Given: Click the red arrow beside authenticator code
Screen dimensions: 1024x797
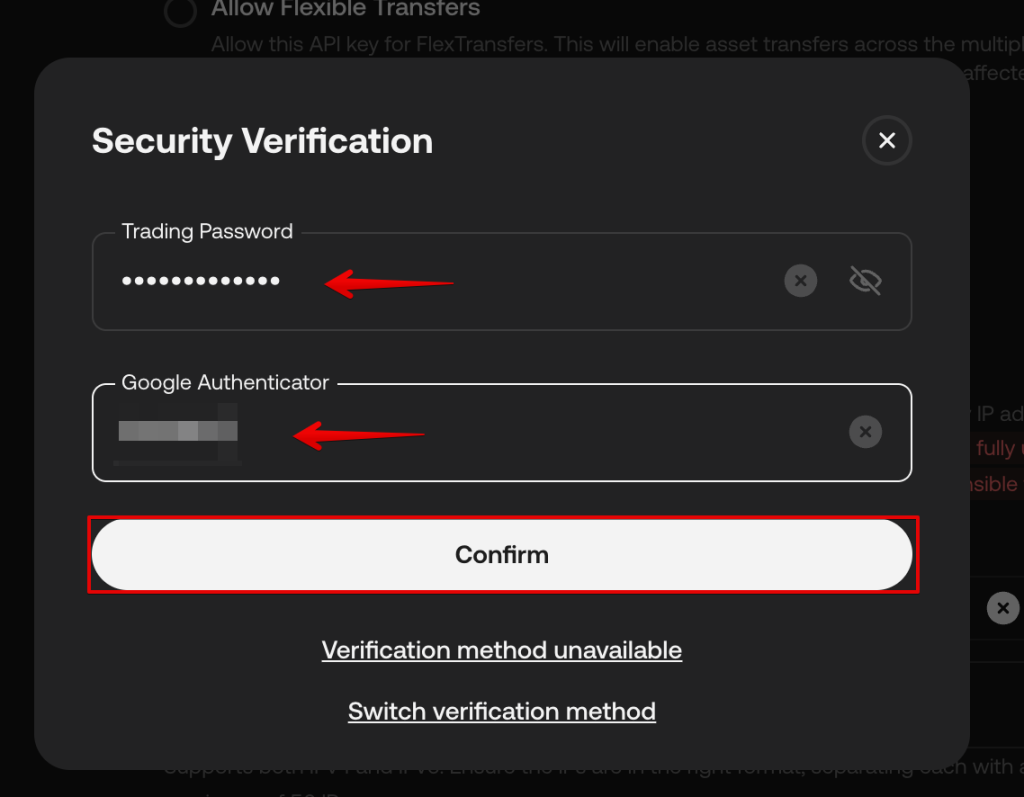Looking at the screenshot, I should (x=360, y=435).
